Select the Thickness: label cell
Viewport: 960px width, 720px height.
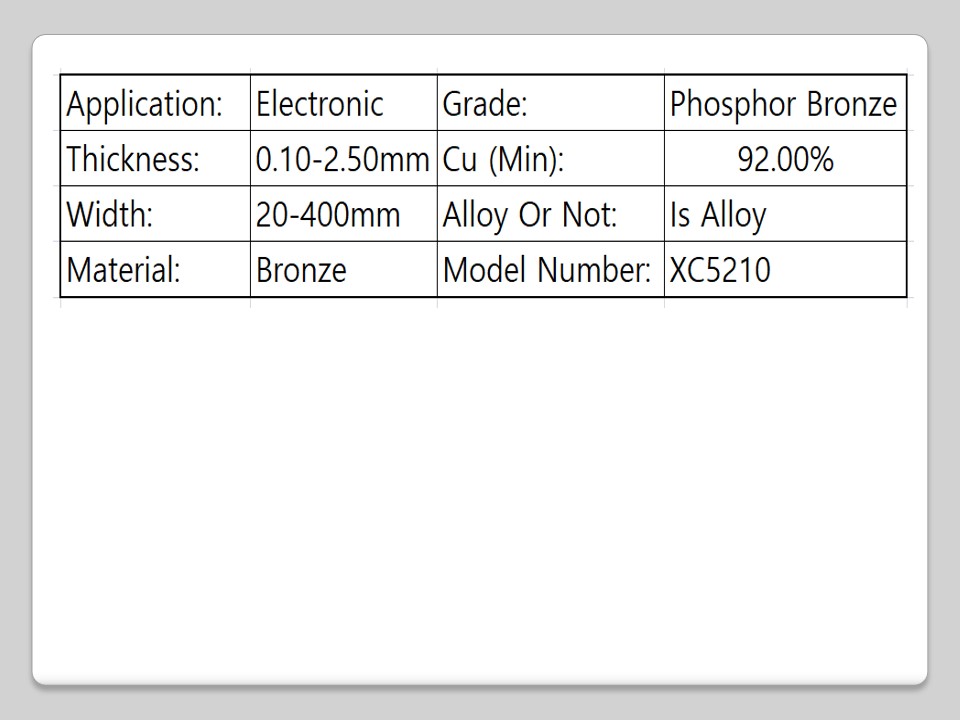coord(133,160)
